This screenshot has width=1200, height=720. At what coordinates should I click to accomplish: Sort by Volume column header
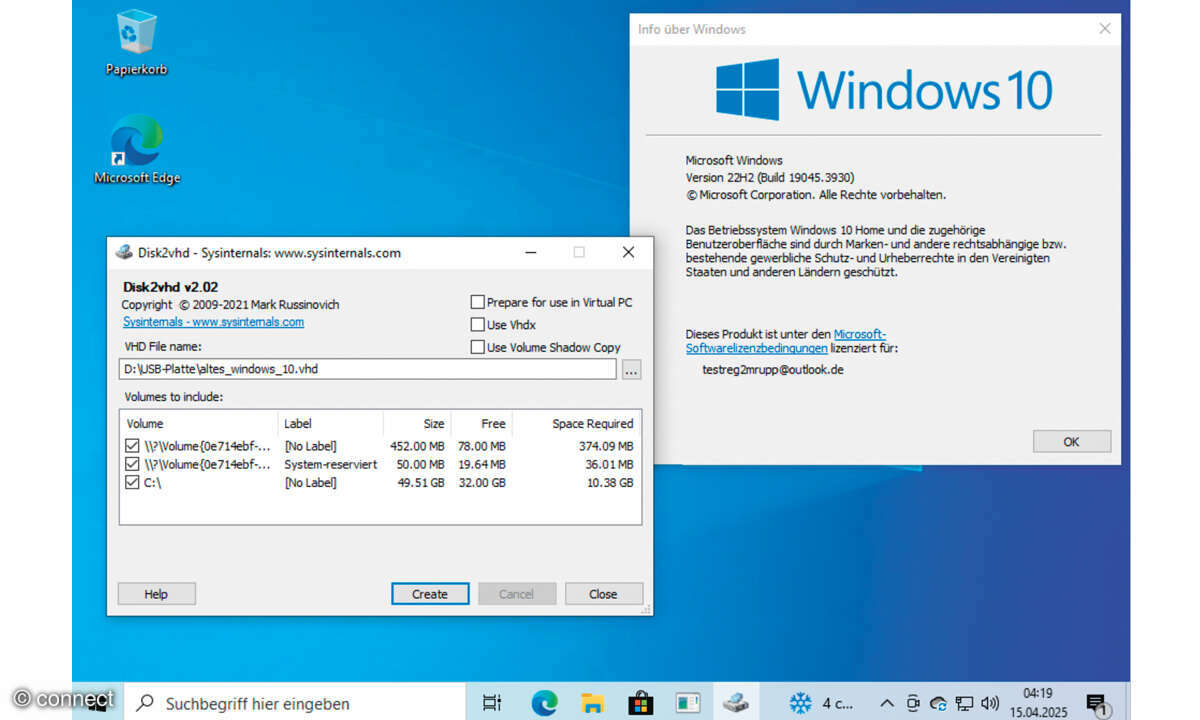(199, 423)
